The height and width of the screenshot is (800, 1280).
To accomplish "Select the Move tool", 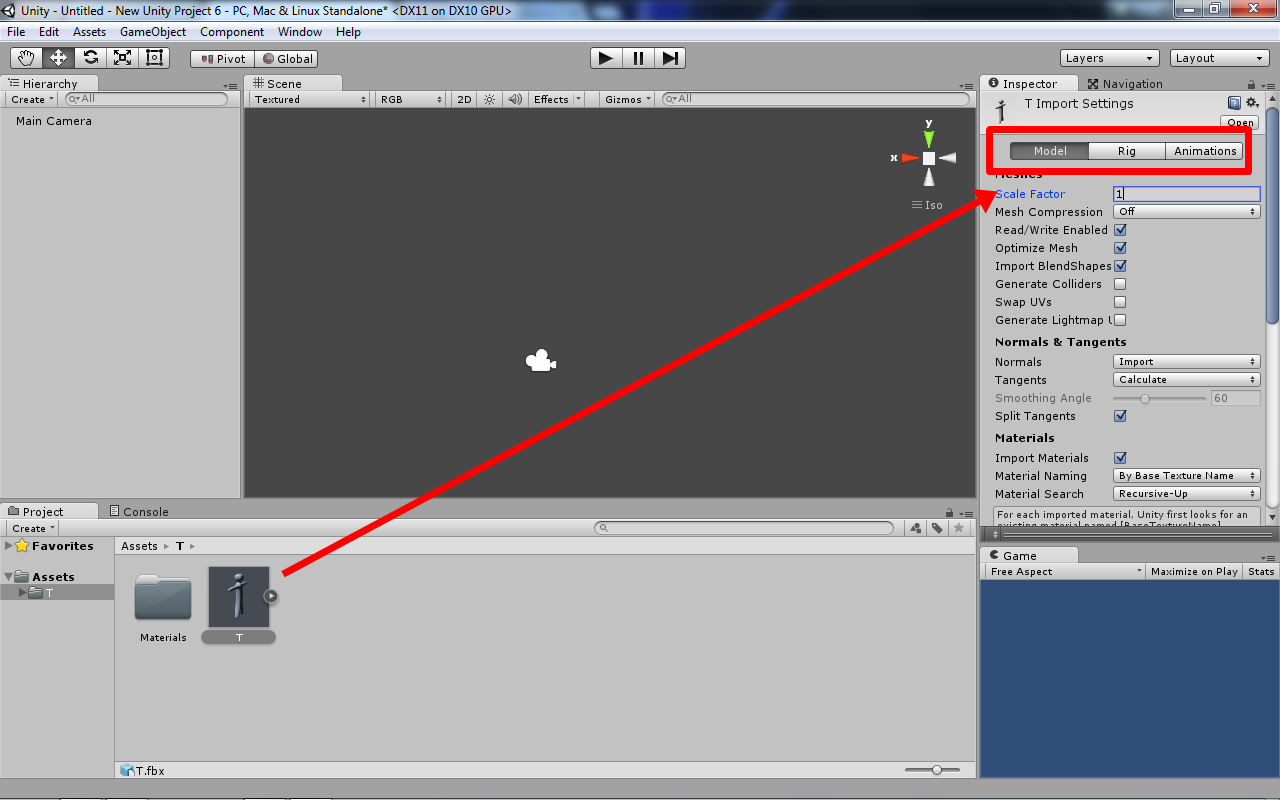I will (57, 58).
